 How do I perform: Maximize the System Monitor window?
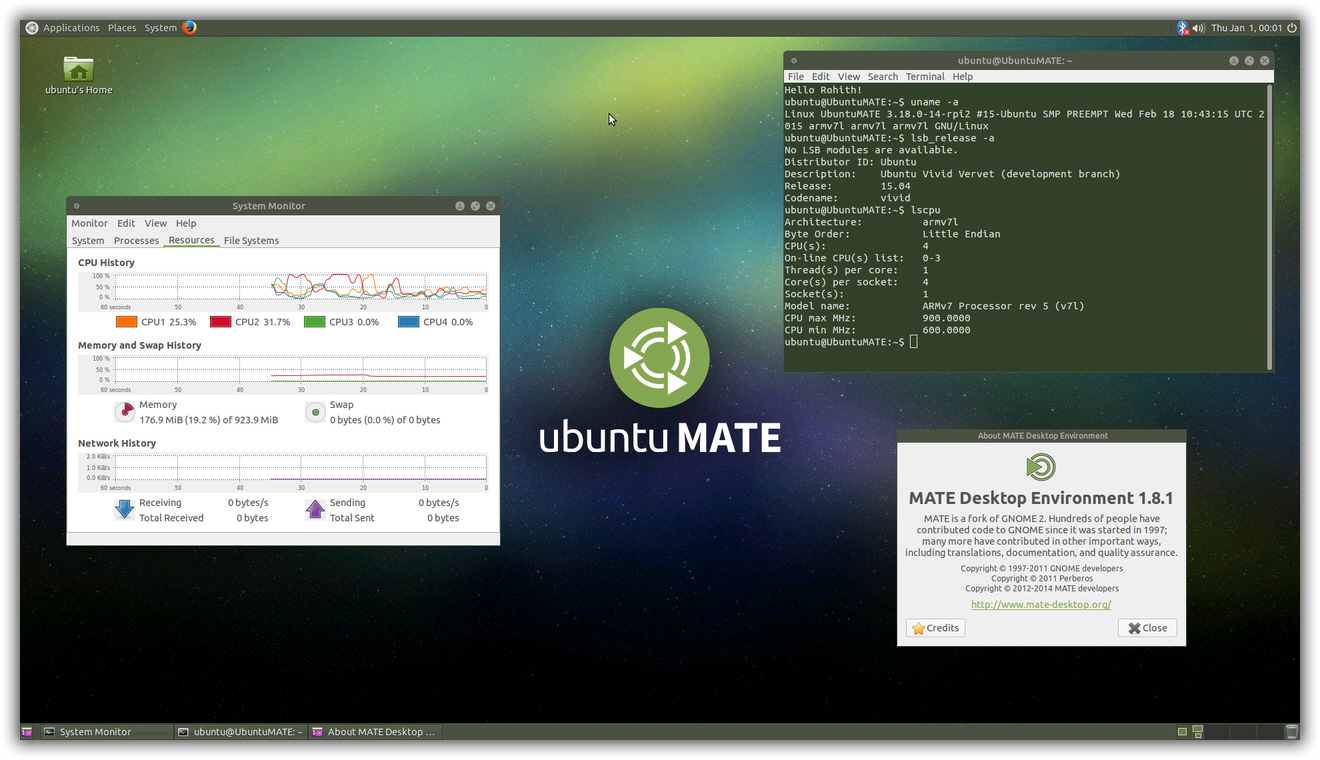click(x=475, y=206)
